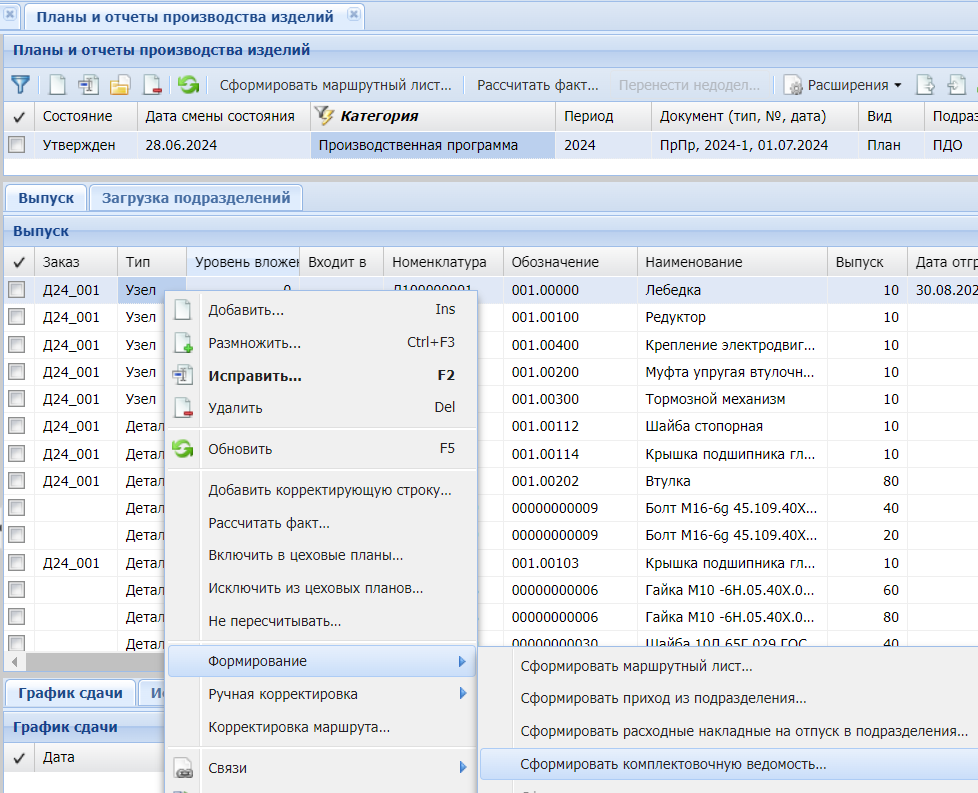Open the 'Расширения' dropdown
This screenshot has width=978, height=793.
pyautogui.click(x=845, y=85)
